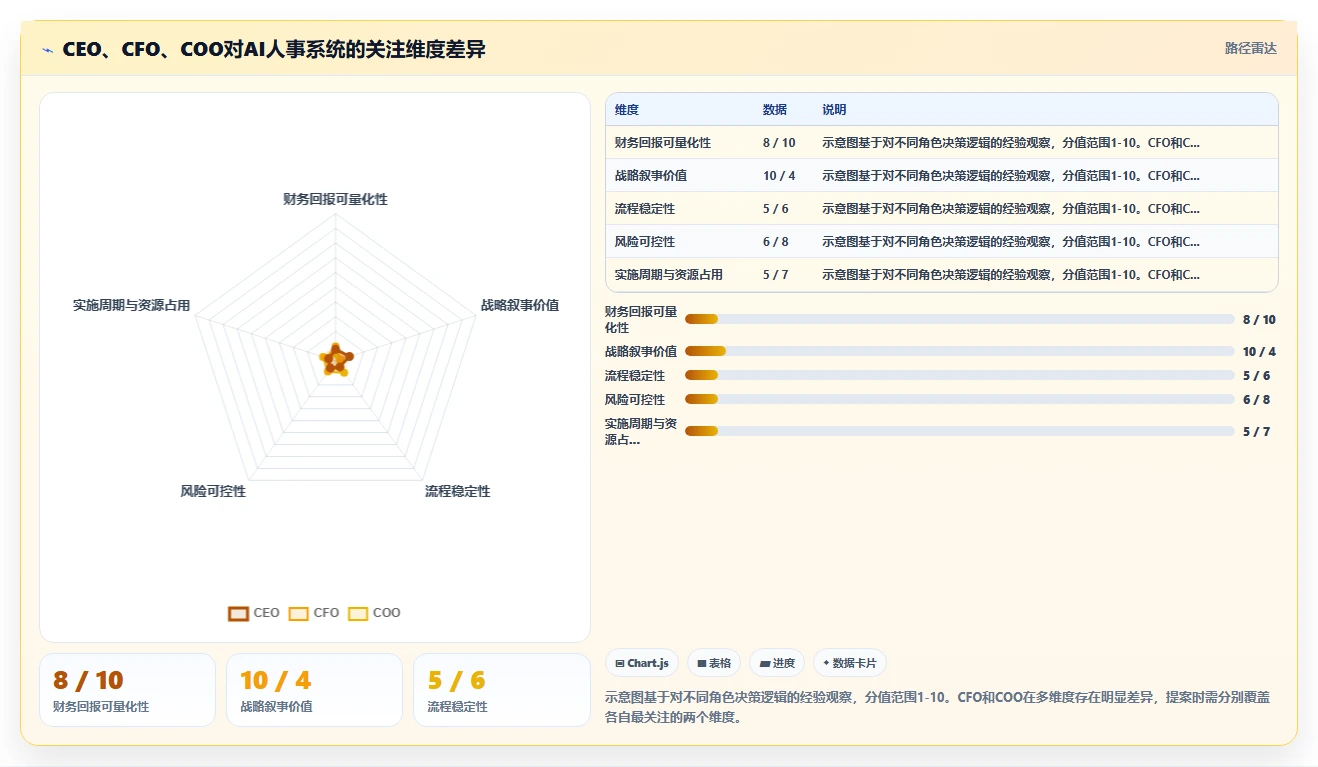Click 流程稳定性 cell in the table
Screen dimensions: 1318x767
(x=645, y=209)
